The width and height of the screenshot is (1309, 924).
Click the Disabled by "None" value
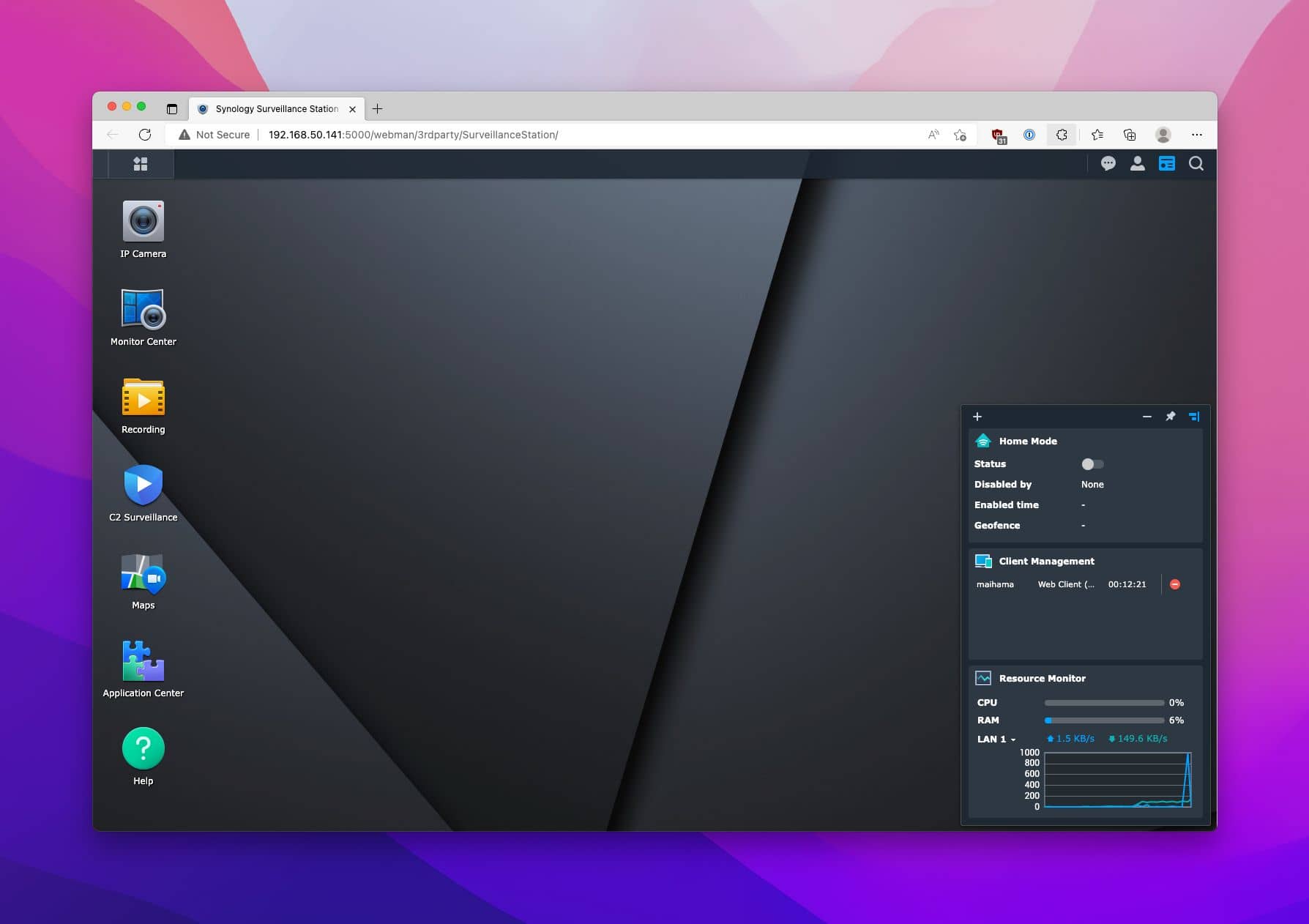click(x=1092, y=485)
